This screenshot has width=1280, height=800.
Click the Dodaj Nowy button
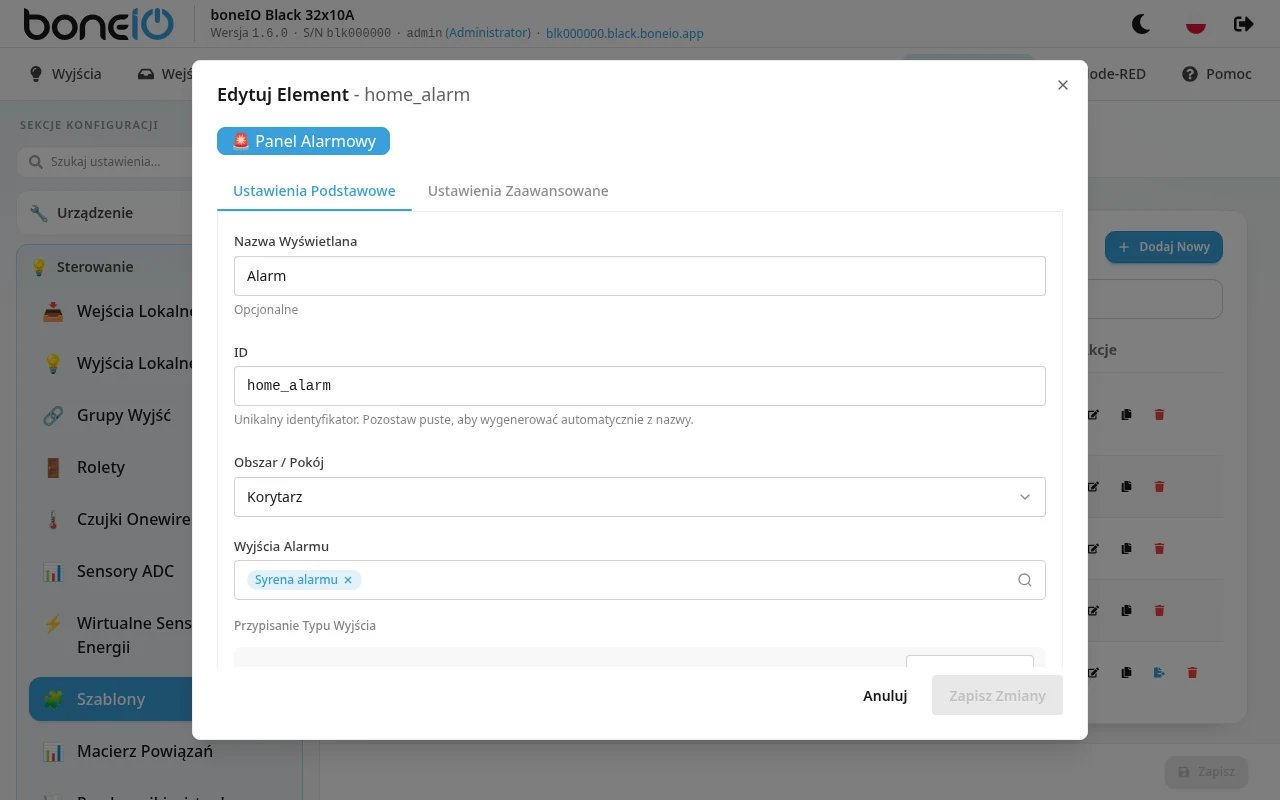click(x=1164, y=247)
